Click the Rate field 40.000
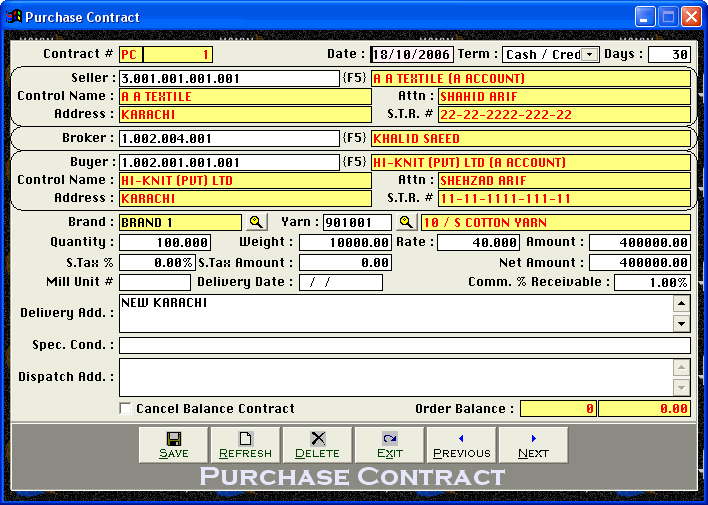The width and height of the screenshot is (708, 505). [478, 243]
